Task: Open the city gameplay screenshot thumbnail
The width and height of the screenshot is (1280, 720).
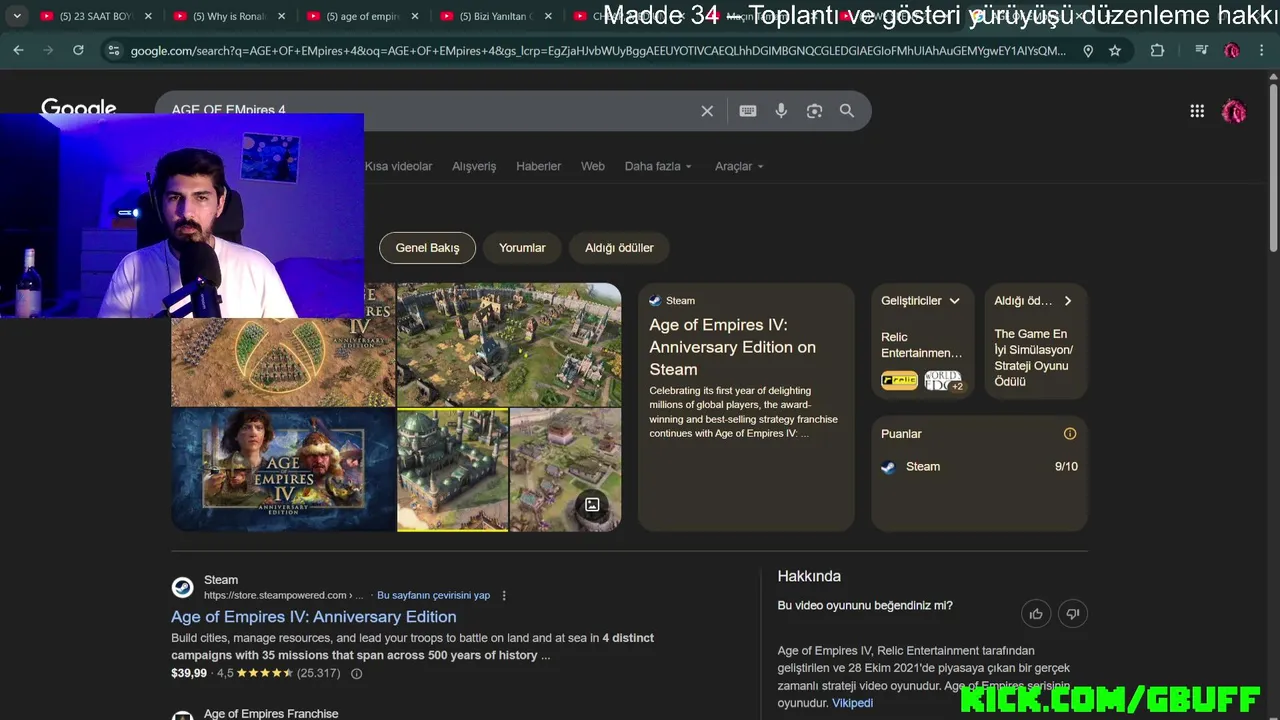Action: tap(509, 345)
